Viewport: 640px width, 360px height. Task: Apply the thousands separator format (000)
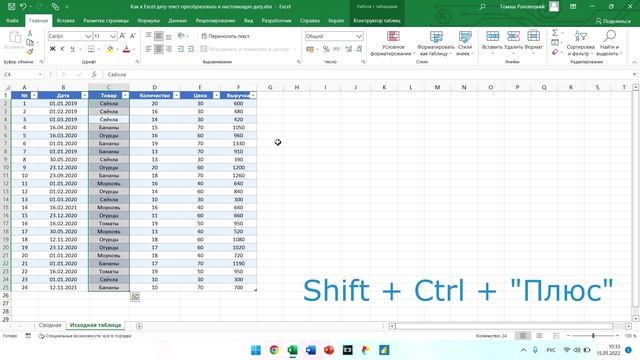point(336,49)
